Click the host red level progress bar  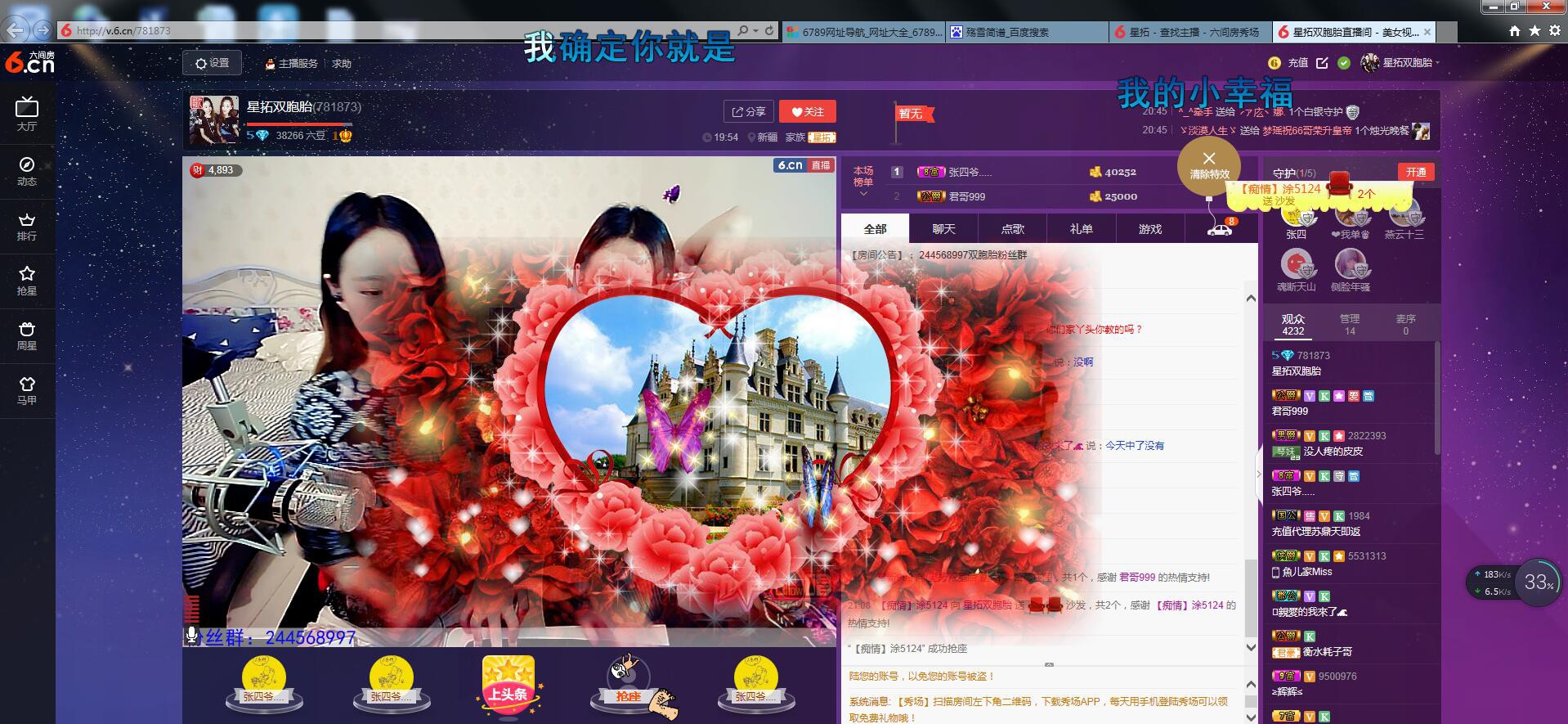(299, 124)
